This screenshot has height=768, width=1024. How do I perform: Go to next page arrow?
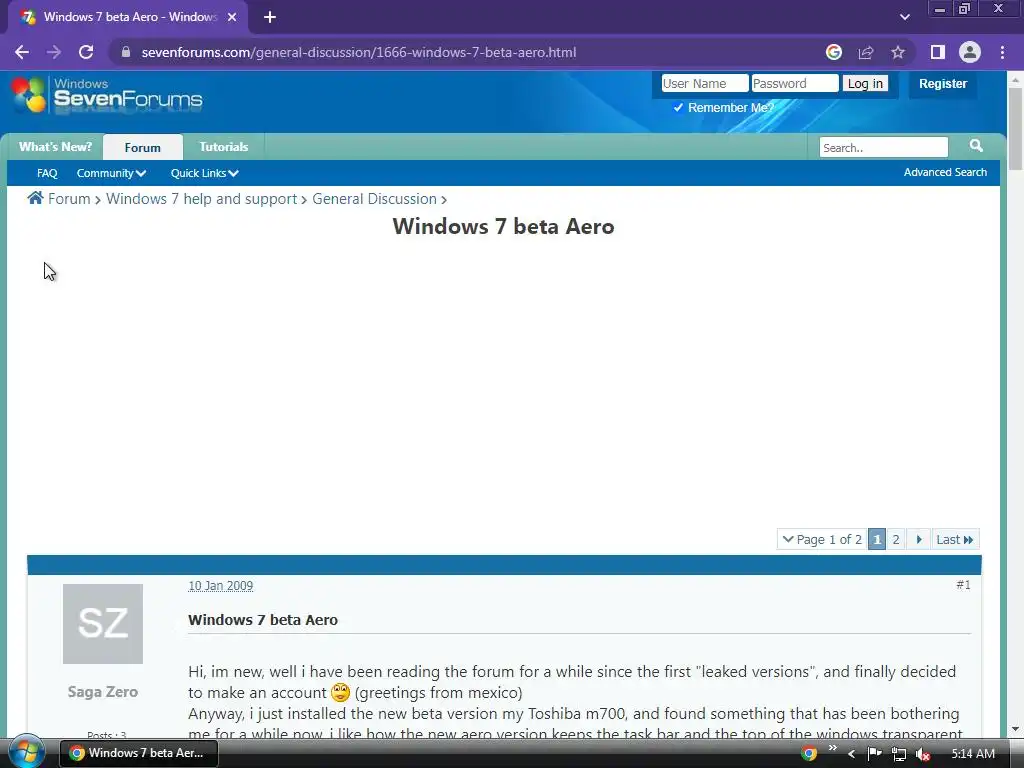(918, 539)
